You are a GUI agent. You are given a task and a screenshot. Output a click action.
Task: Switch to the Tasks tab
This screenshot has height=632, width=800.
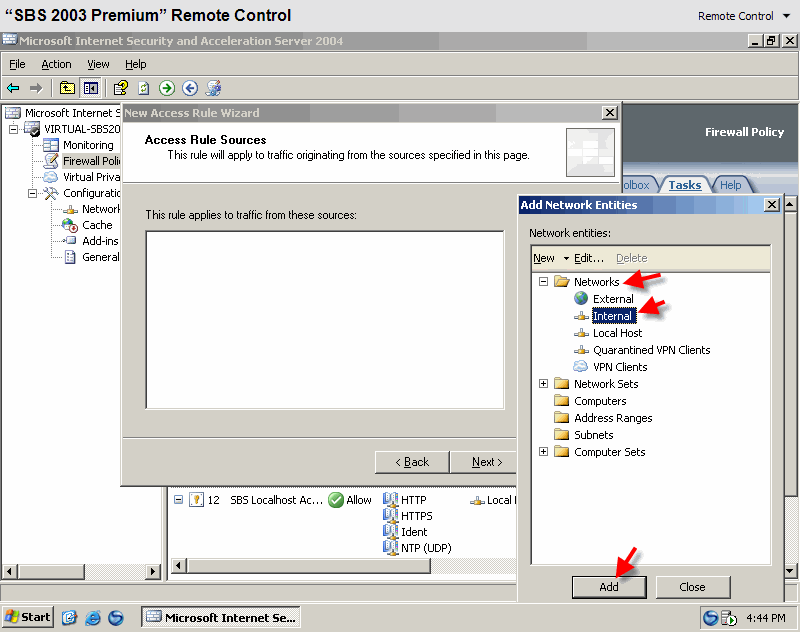point(685,185)
